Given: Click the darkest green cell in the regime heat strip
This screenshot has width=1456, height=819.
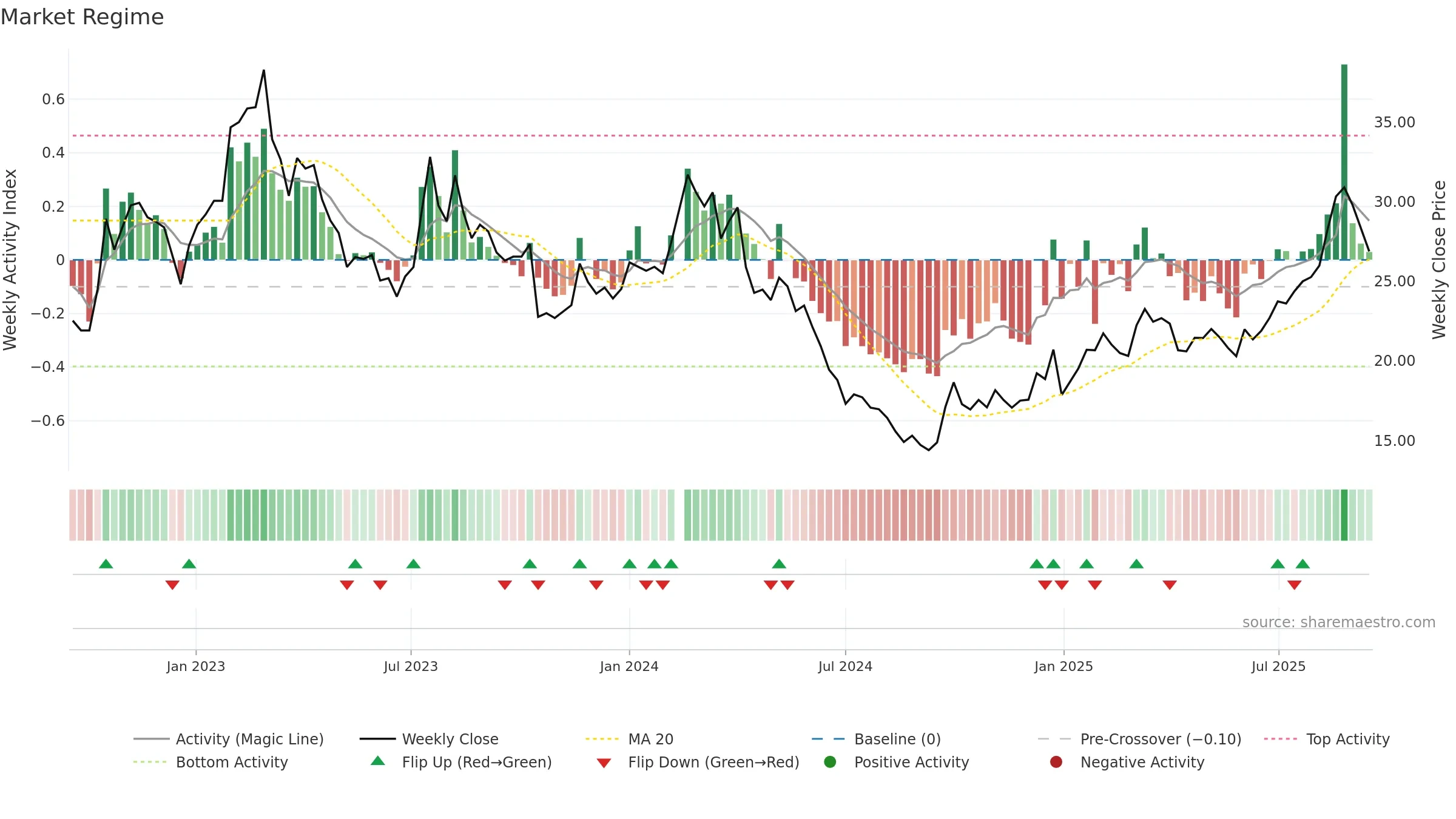Looking at the screenshot, I should (1344, 514).
